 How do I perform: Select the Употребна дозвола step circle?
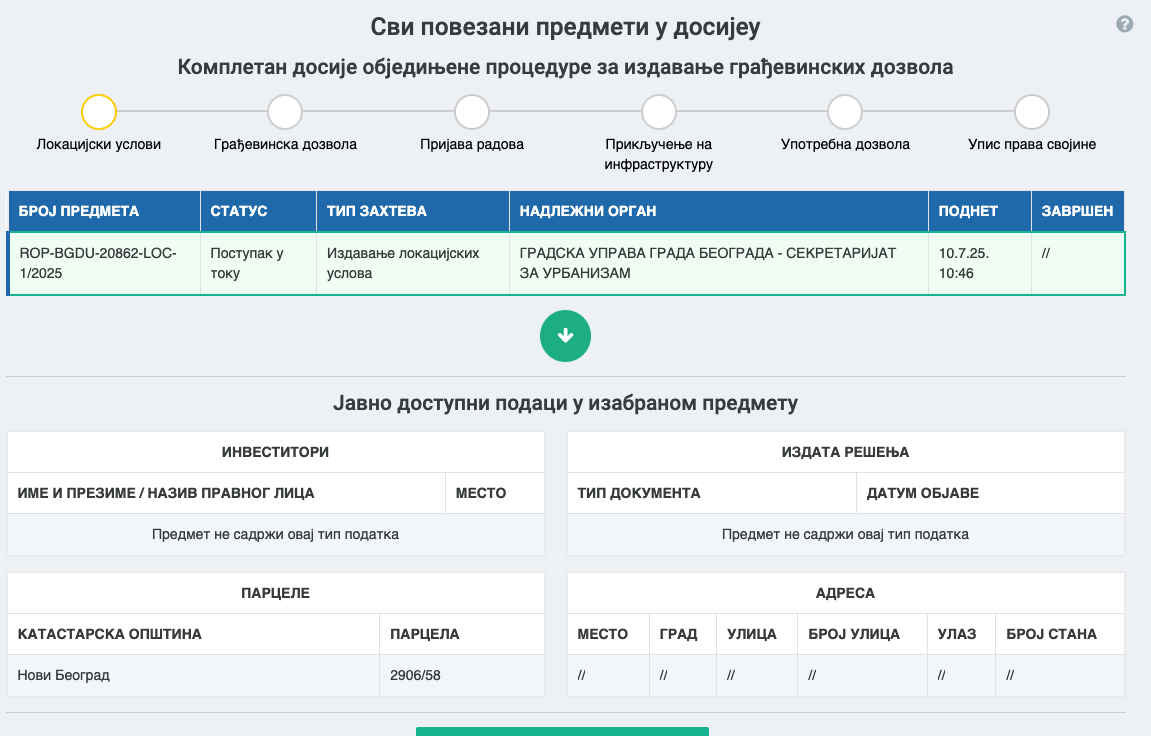[x=845, y=112]
